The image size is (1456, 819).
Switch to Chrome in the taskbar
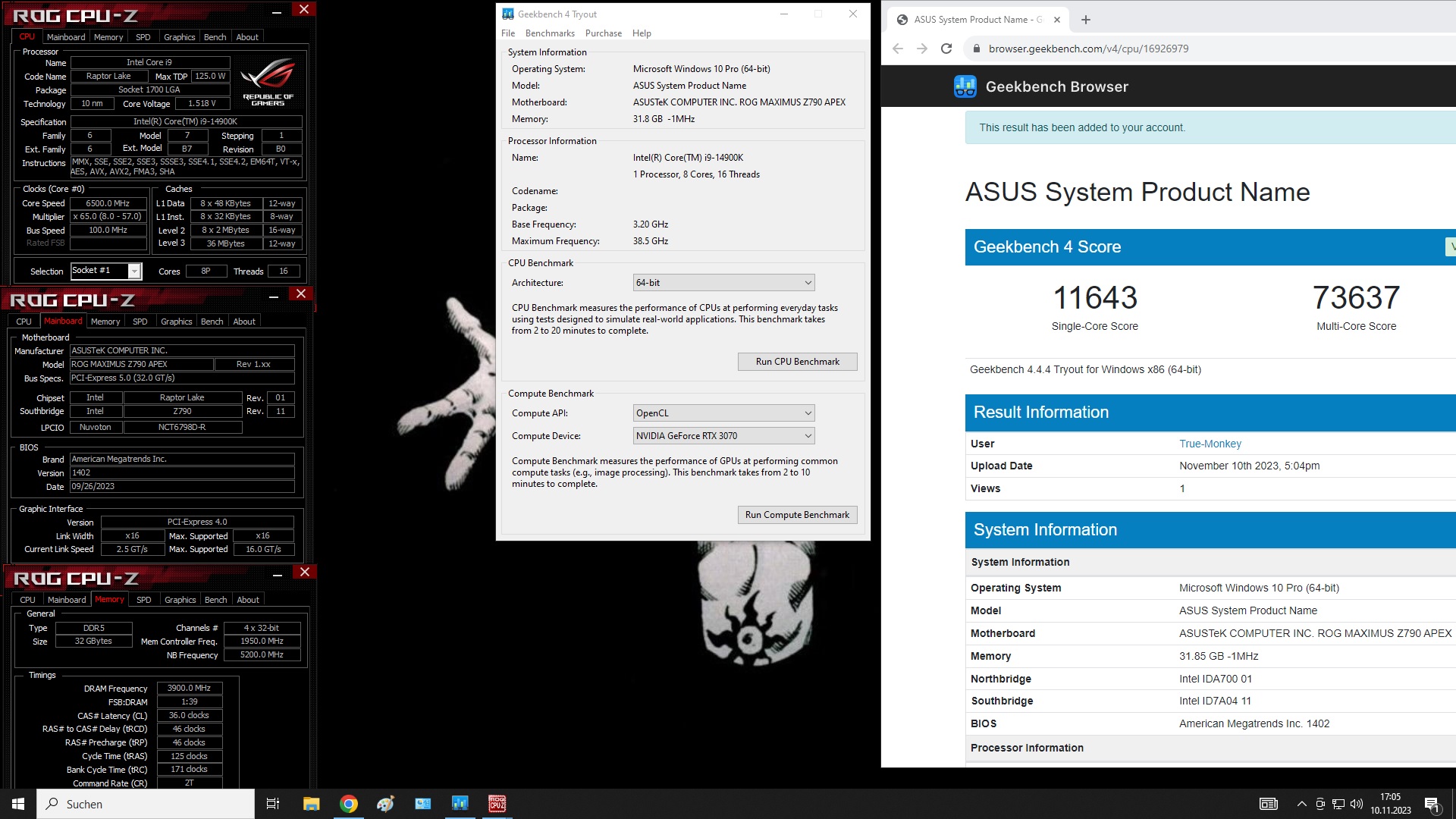(x=349, y=804)
